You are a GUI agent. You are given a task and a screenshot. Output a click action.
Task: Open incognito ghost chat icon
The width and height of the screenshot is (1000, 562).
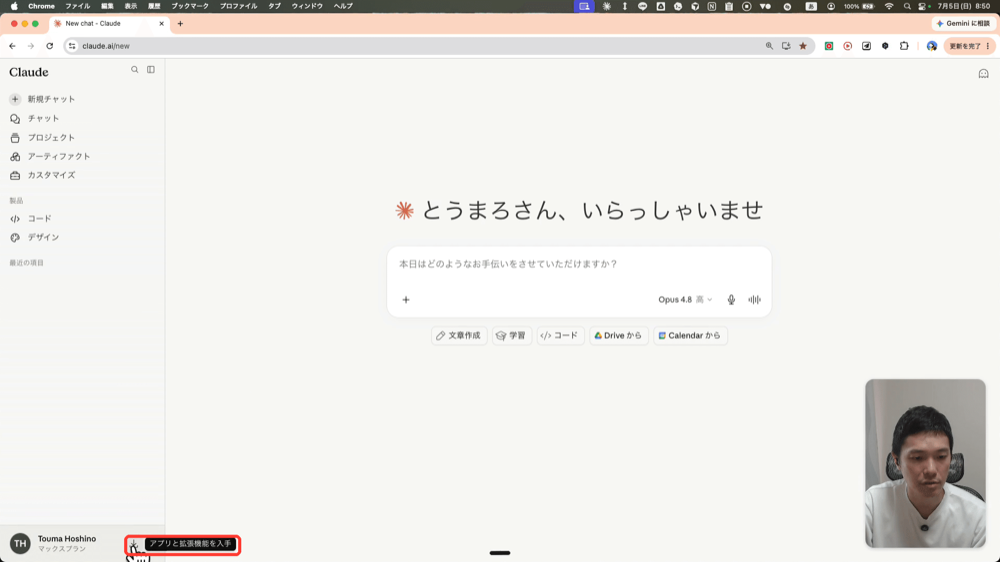click(x=983, y=74)
